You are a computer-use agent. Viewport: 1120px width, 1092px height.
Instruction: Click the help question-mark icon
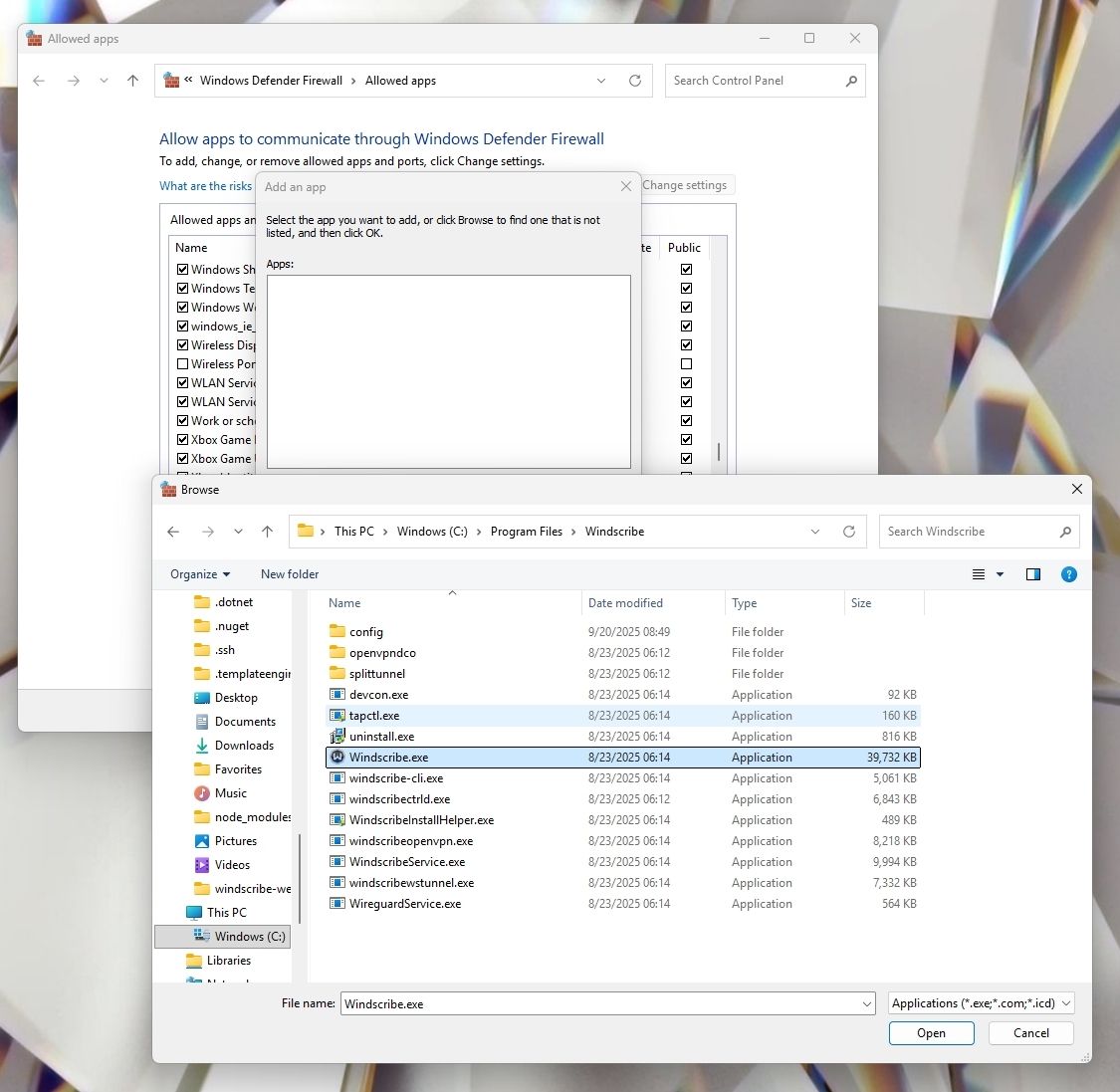[1069, 574]
